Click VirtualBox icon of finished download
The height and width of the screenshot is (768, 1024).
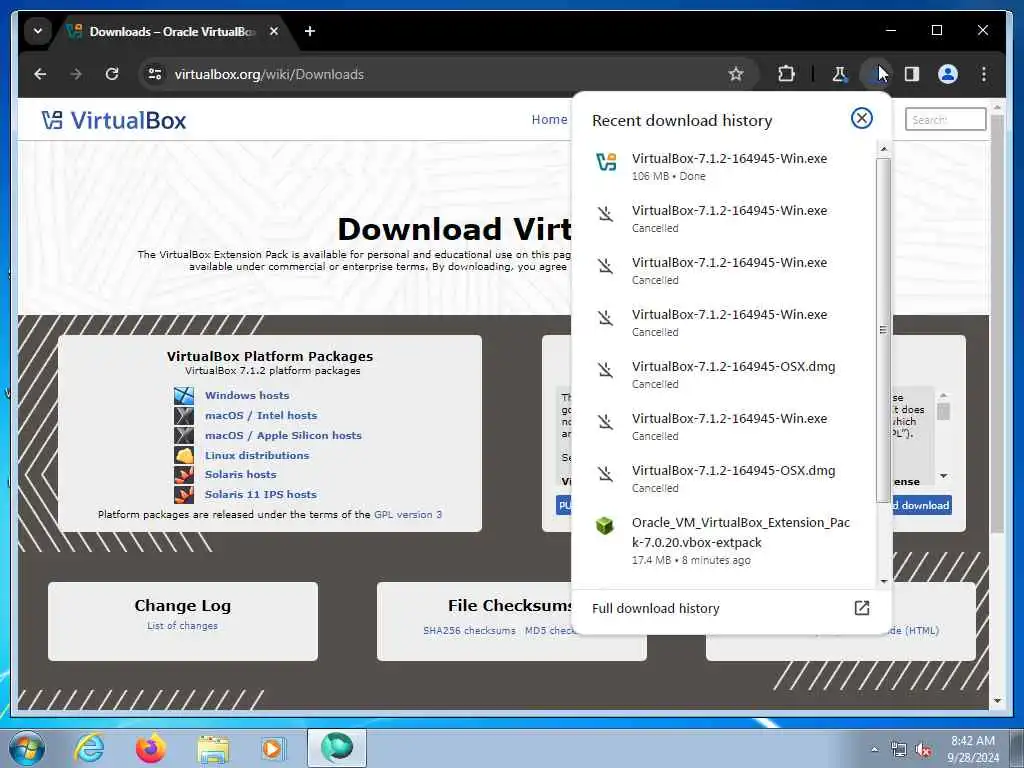[606, 161]
